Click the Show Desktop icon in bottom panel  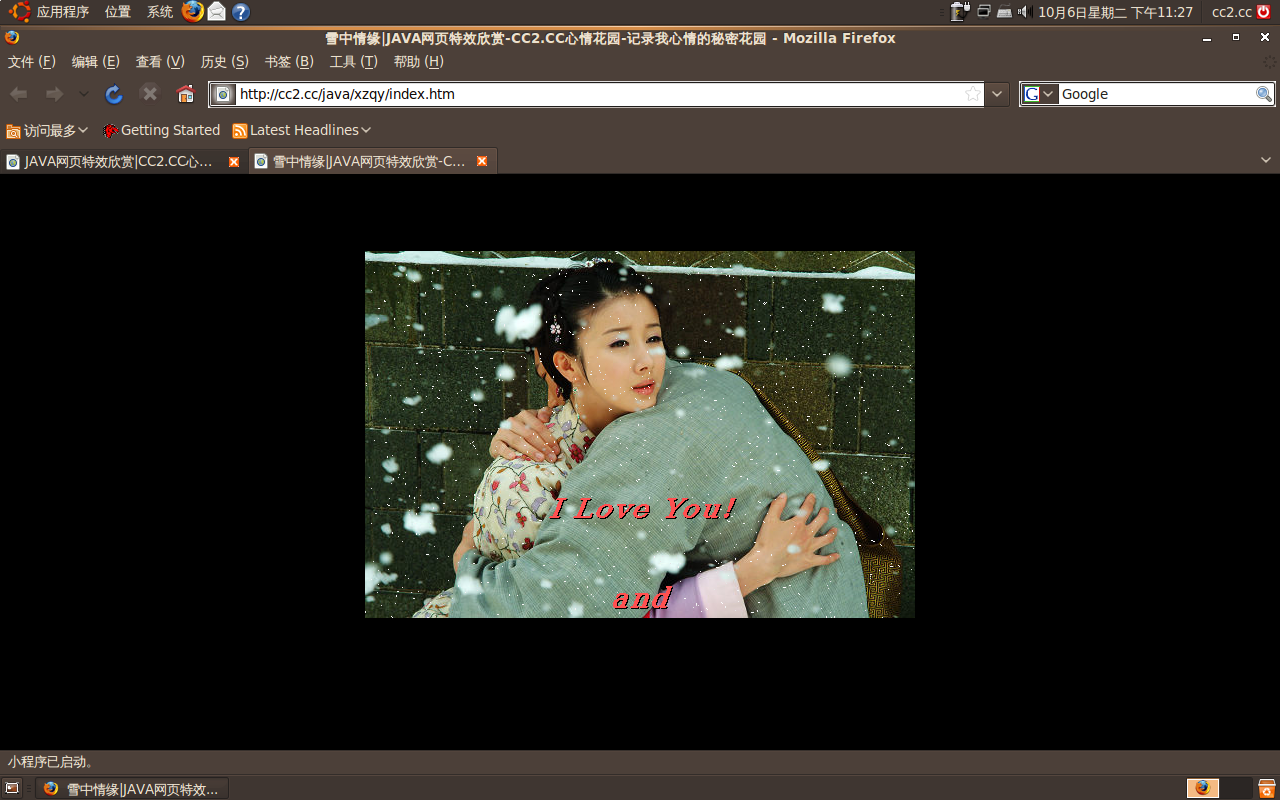tap(12, 788)
